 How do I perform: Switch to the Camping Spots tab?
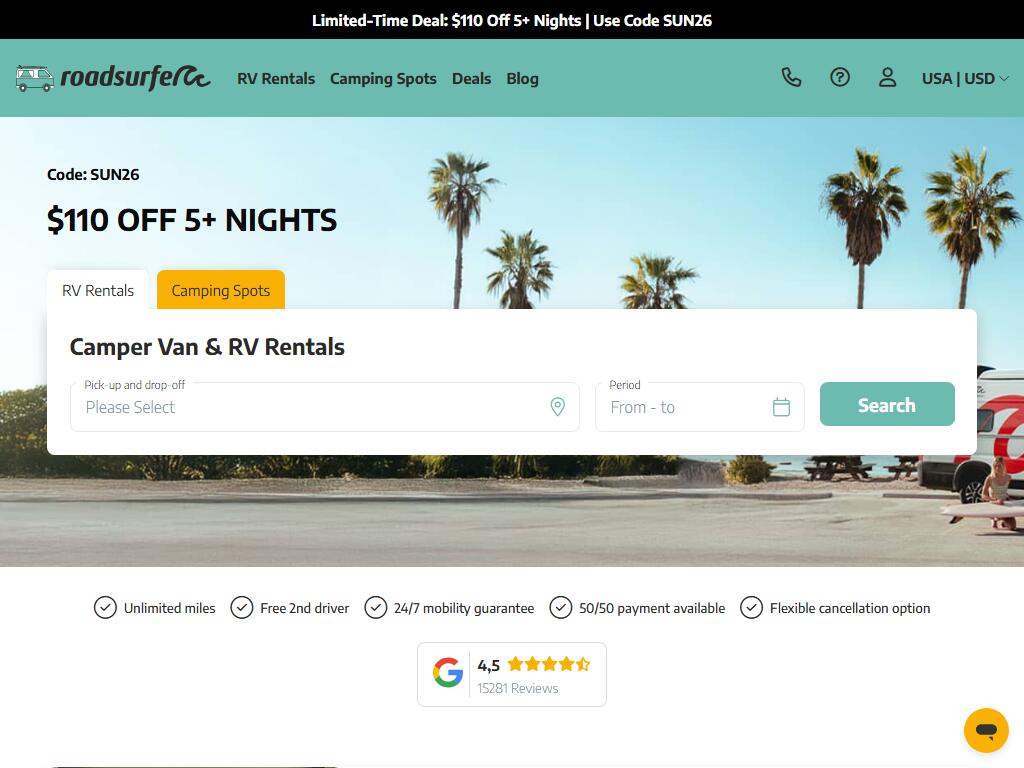221,290
